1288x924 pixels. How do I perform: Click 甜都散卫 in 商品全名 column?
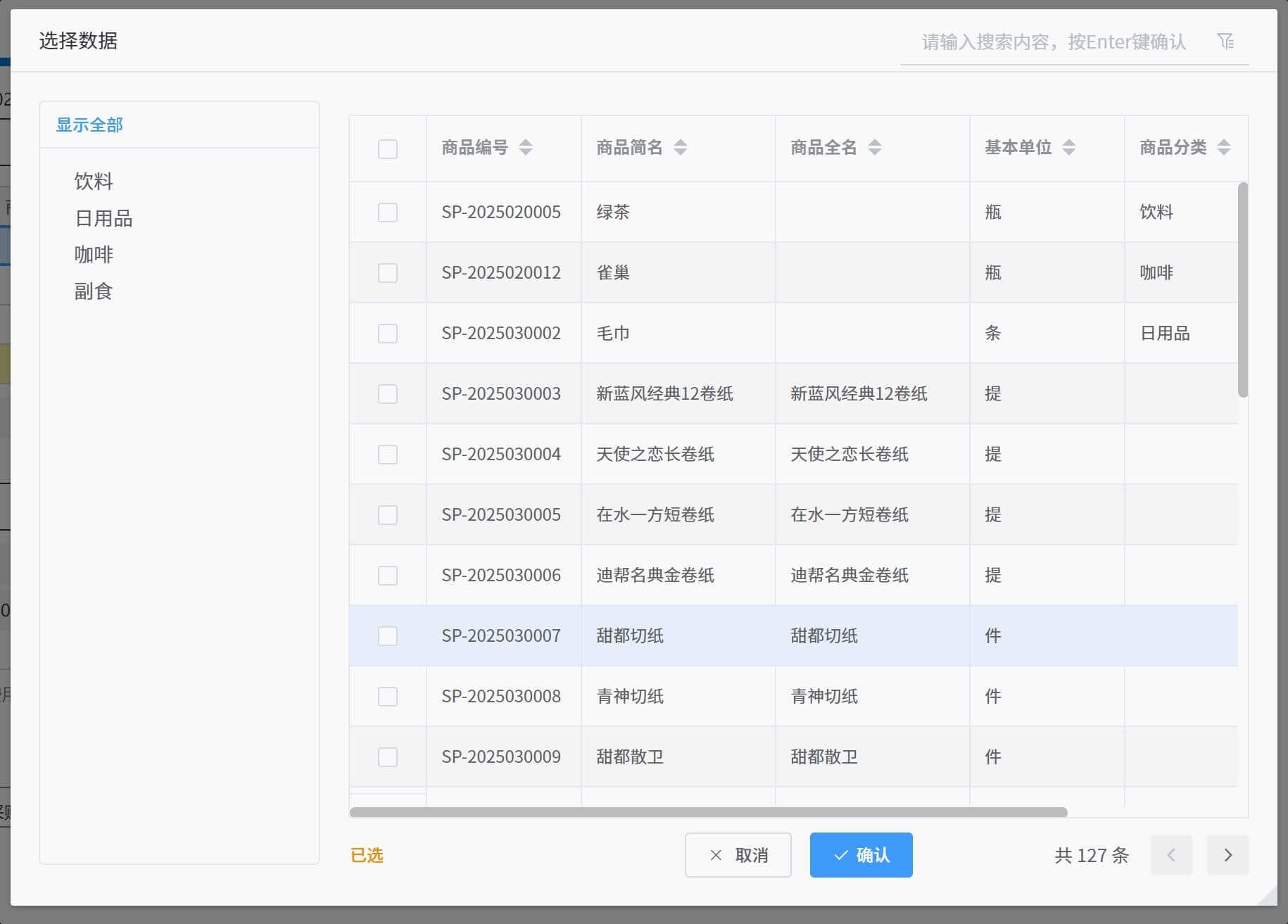coord(824,757)
